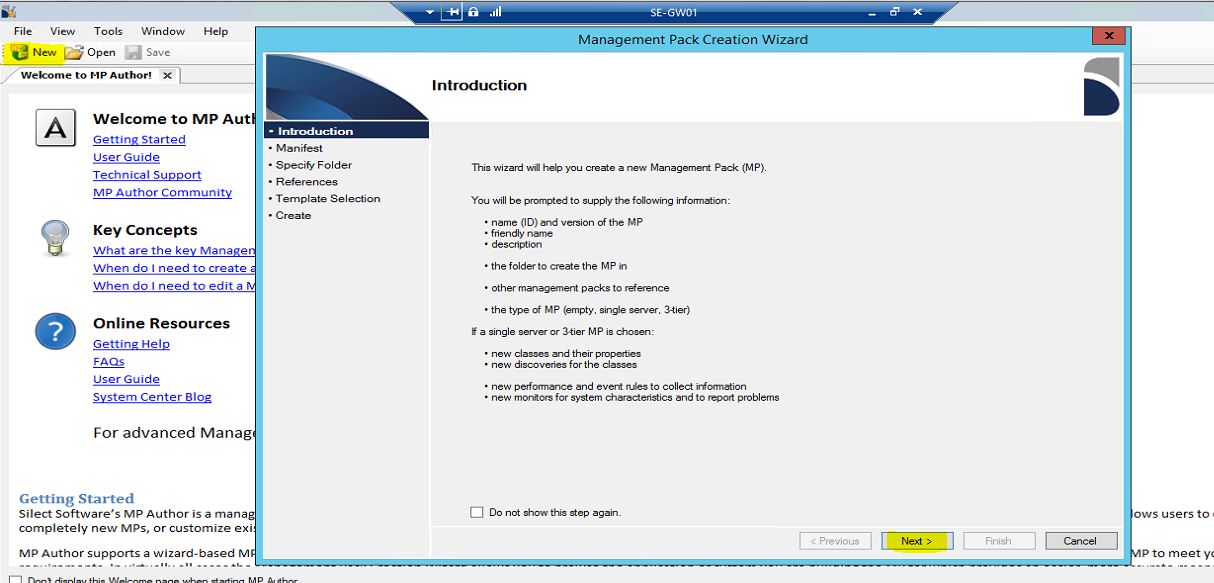Open 'What are the key Management' link
1214x583 pixels.
pyautogui.click(x=174, y=251)
